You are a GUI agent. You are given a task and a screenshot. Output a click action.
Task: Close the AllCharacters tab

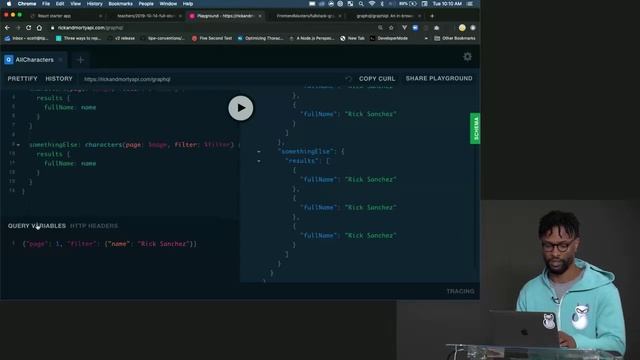pyautogui.click(x=61, y=60)
